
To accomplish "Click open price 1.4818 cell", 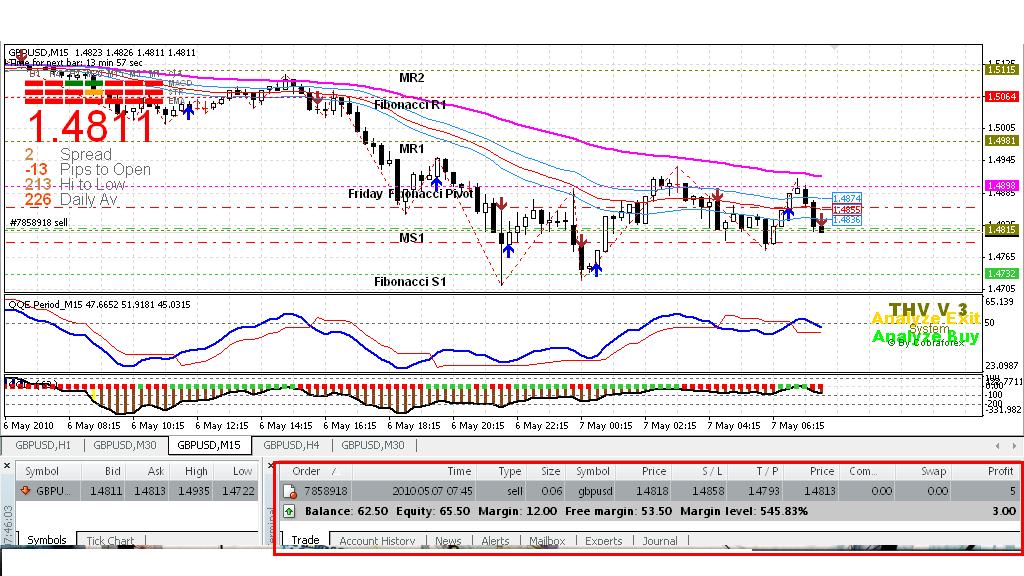I will pyautogui.click(x=653, y=491).
